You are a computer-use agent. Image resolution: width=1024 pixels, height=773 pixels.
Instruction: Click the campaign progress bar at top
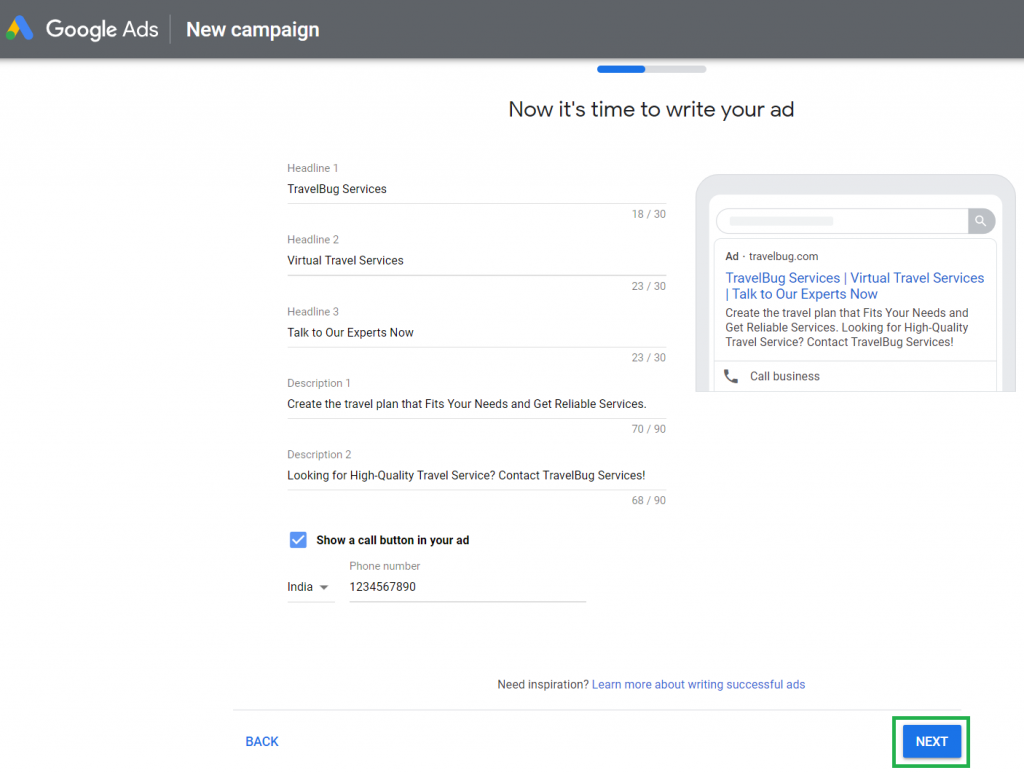click(x=651, y=69)
